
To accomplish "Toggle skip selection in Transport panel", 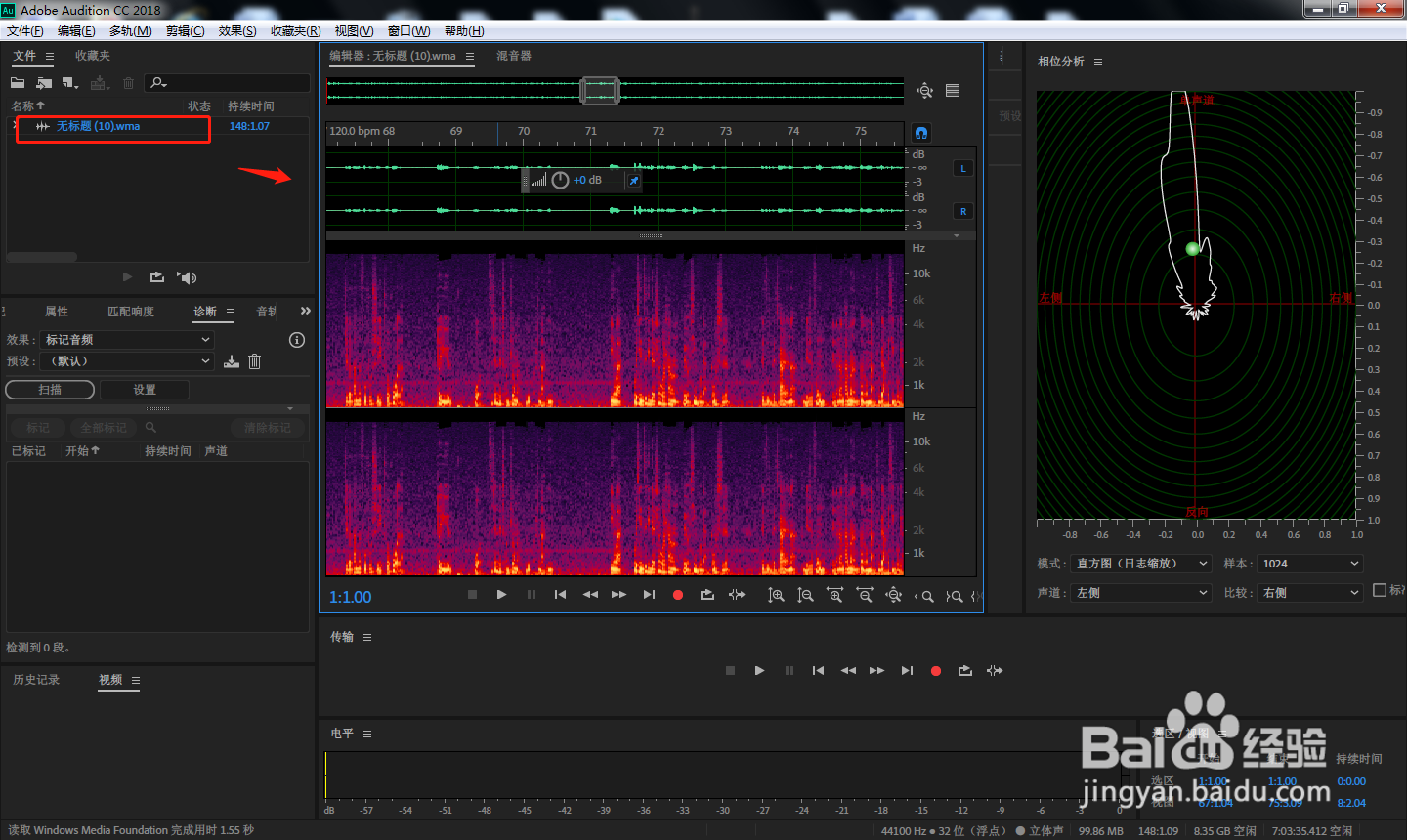I will [995, 671].
